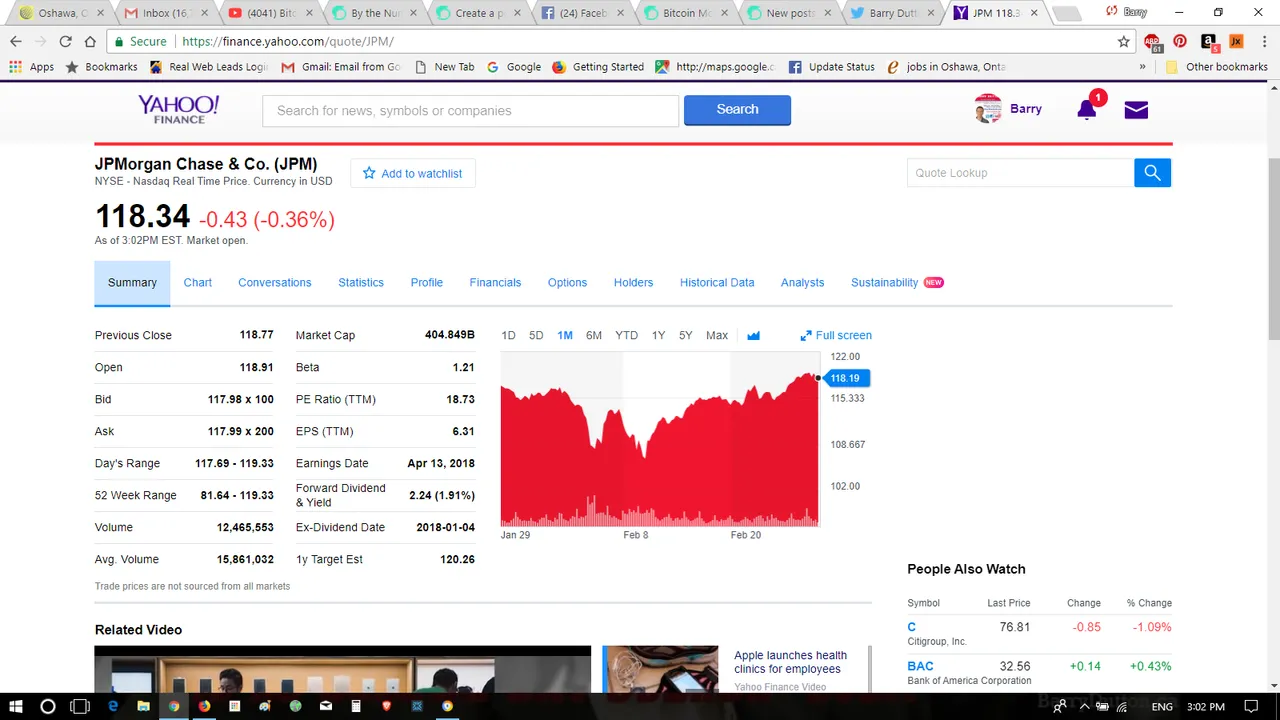Open Citigroup ticker C link
1280x720 pixels.
[x=911, y=627]
